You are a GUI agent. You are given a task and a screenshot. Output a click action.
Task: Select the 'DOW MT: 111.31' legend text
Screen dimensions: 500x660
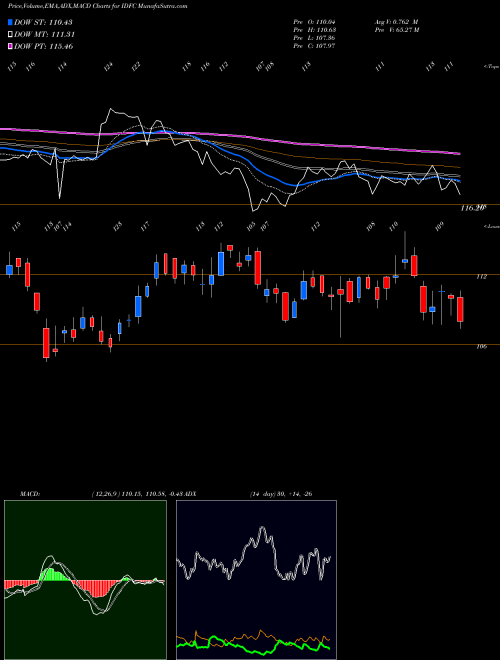[45, 35]
